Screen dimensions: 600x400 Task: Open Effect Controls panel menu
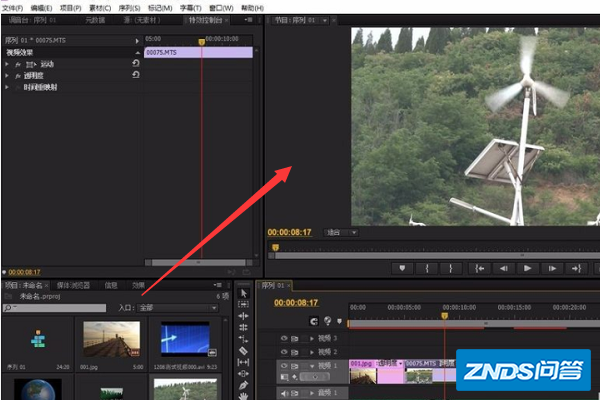248,20
